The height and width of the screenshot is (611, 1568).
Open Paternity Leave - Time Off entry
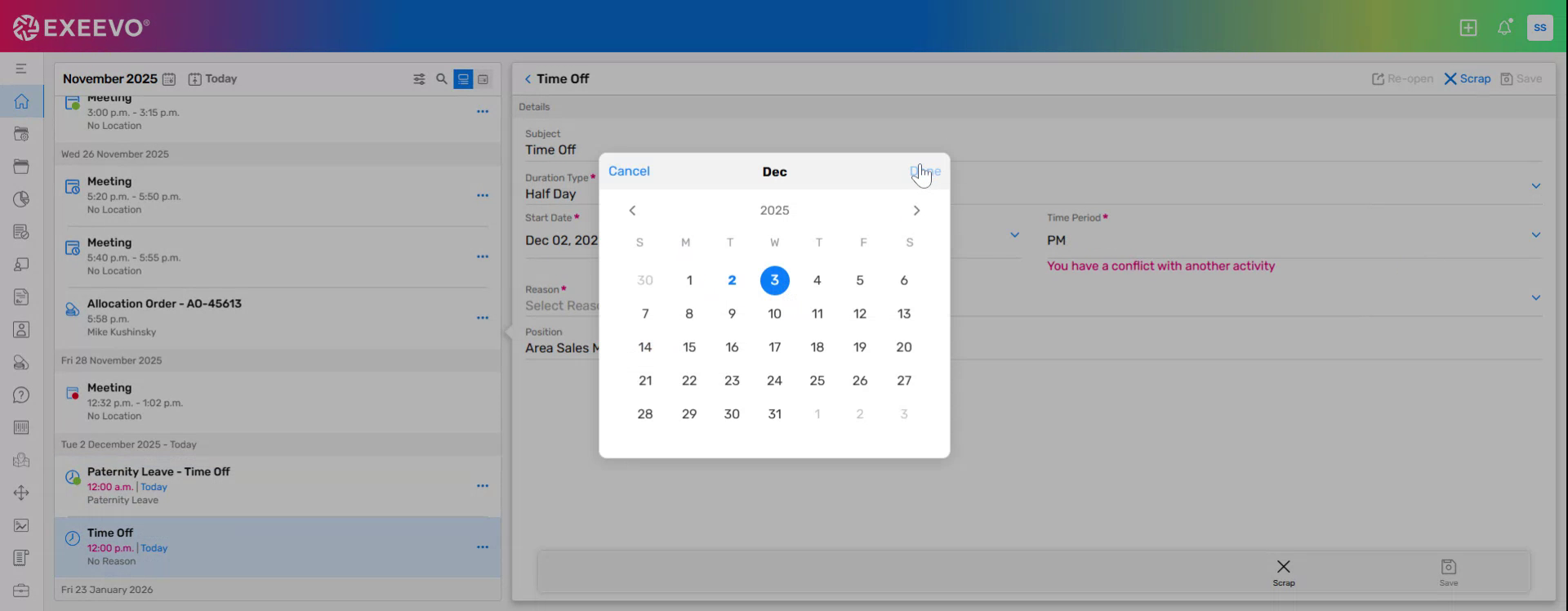coord(278,486)
